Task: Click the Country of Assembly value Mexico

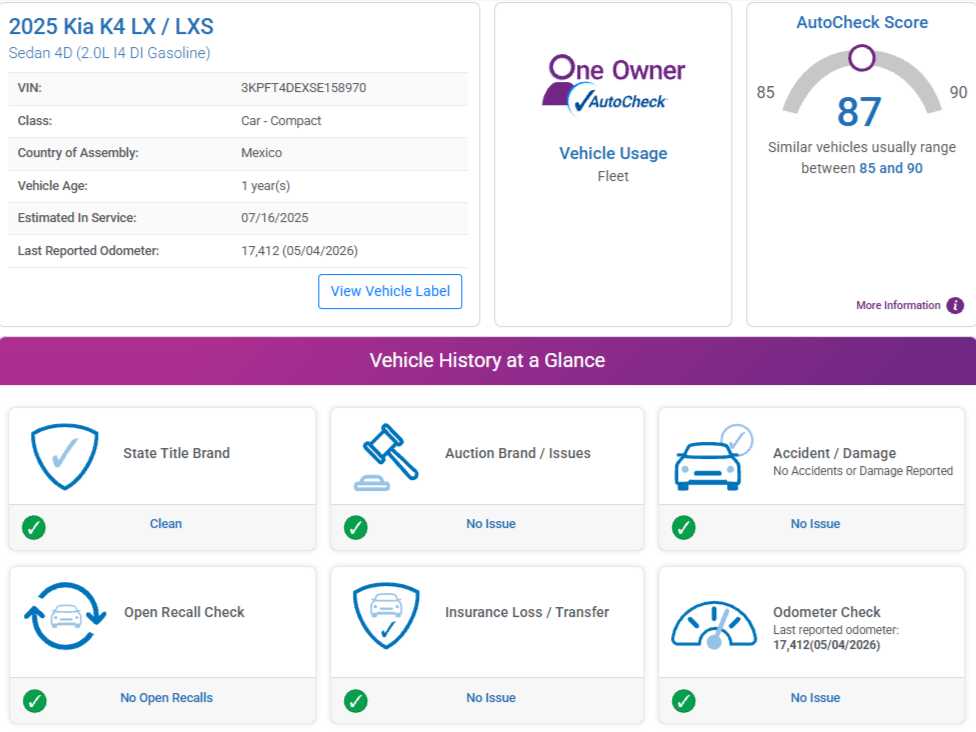Action: click(x=261, y=152)
